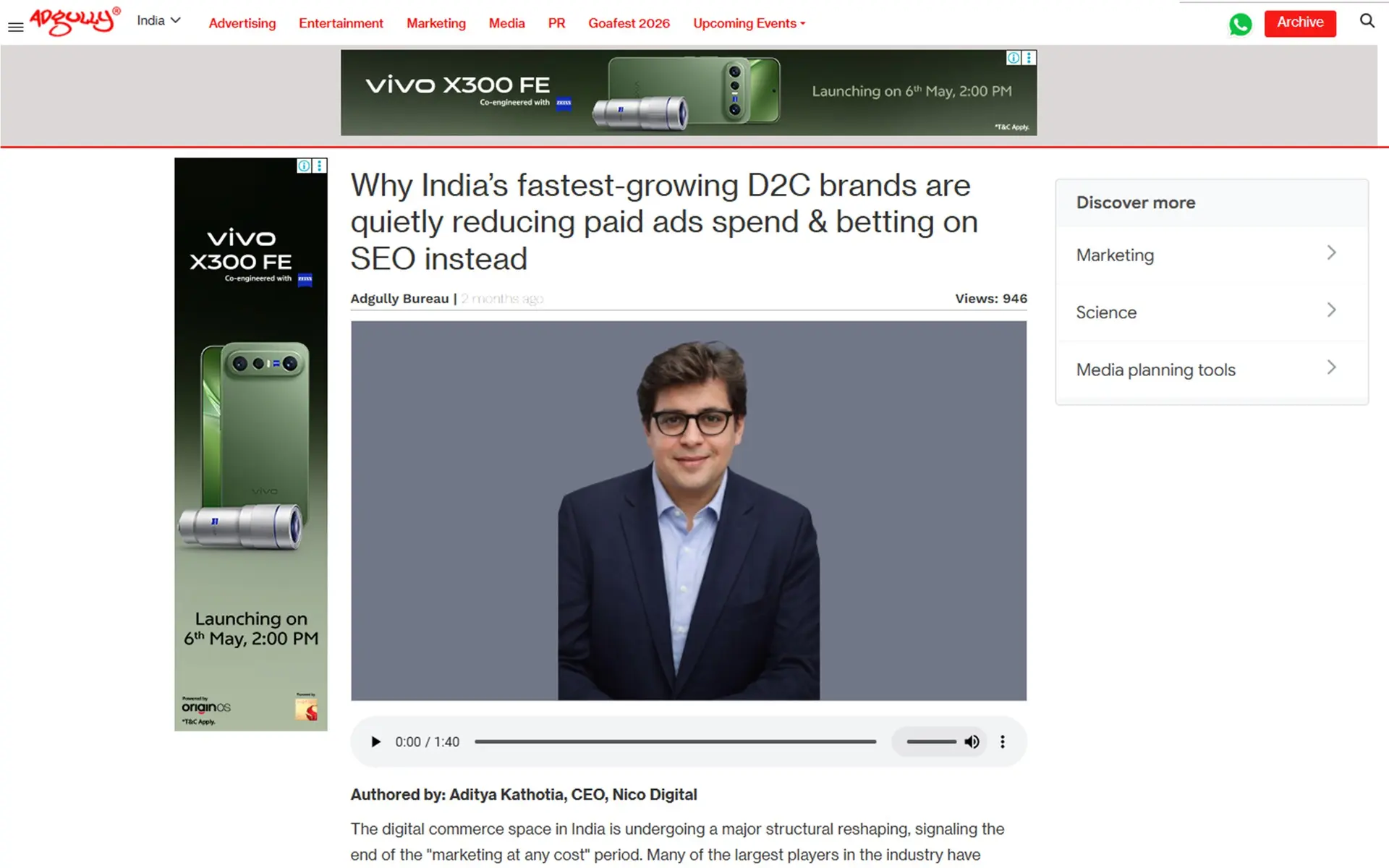The height and width of the screenshot is (868, 1389).
Task: Click the red Archive button
Action: coord(1300,22)
